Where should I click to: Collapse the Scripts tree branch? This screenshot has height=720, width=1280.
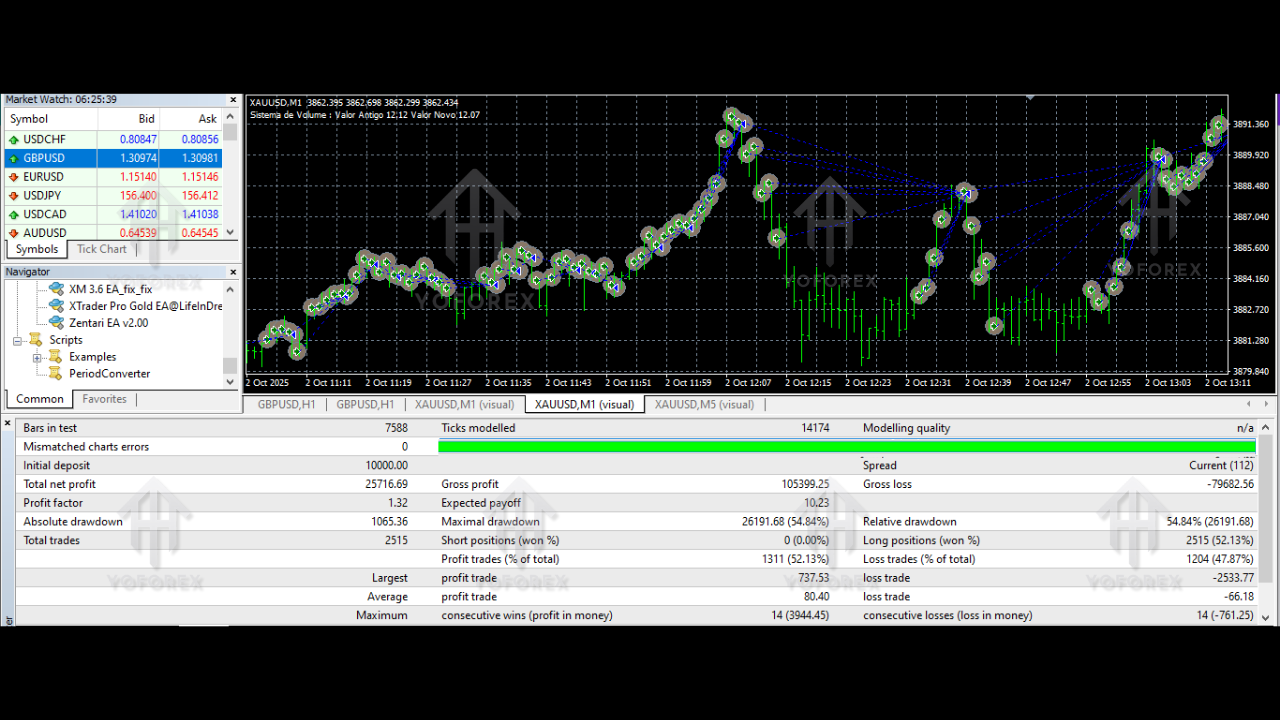pos(16,339)
